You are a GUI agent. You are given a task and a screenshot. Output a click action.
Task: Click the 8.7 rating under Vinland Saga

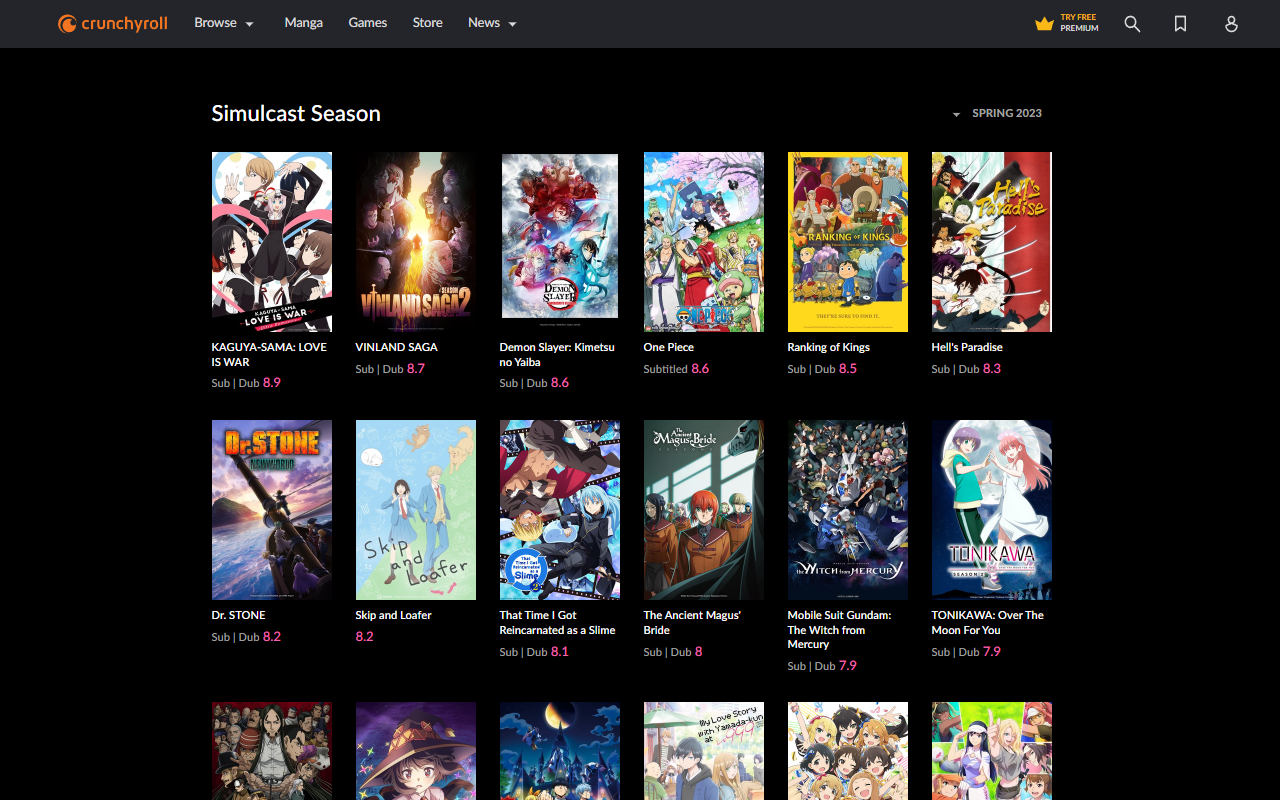[x=416, y=369]
